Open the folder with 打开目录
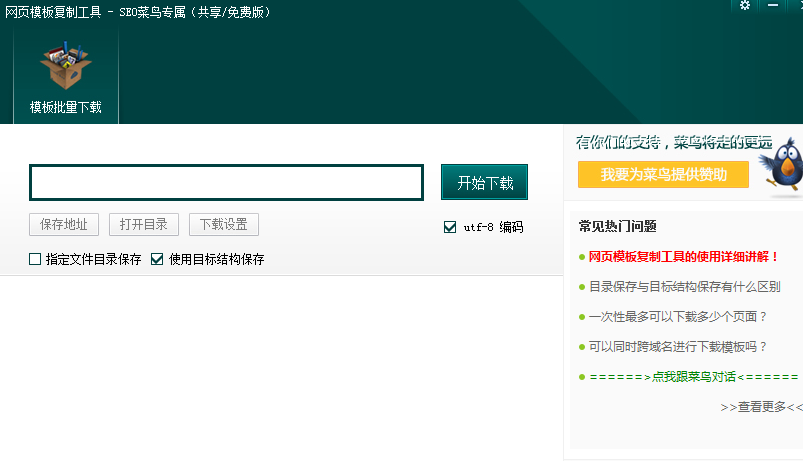Image resolution: width=803 pixels, height=461 pixels. tap(144, 224)
